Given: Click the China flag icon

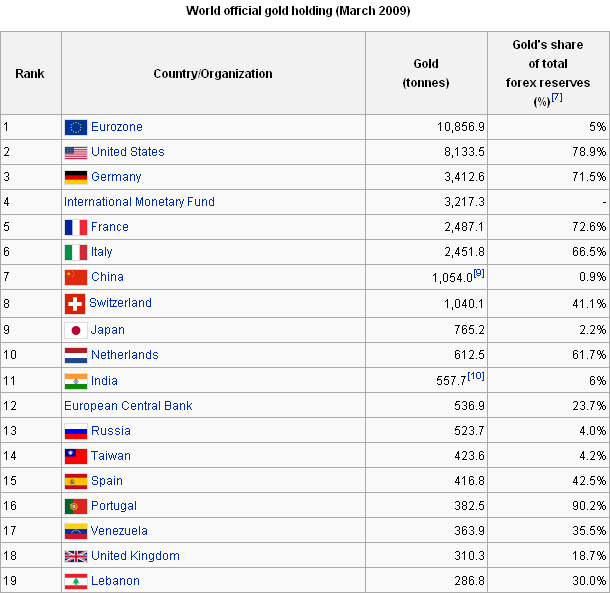Looking at the screenshot, I should click(x=76, y=277).
